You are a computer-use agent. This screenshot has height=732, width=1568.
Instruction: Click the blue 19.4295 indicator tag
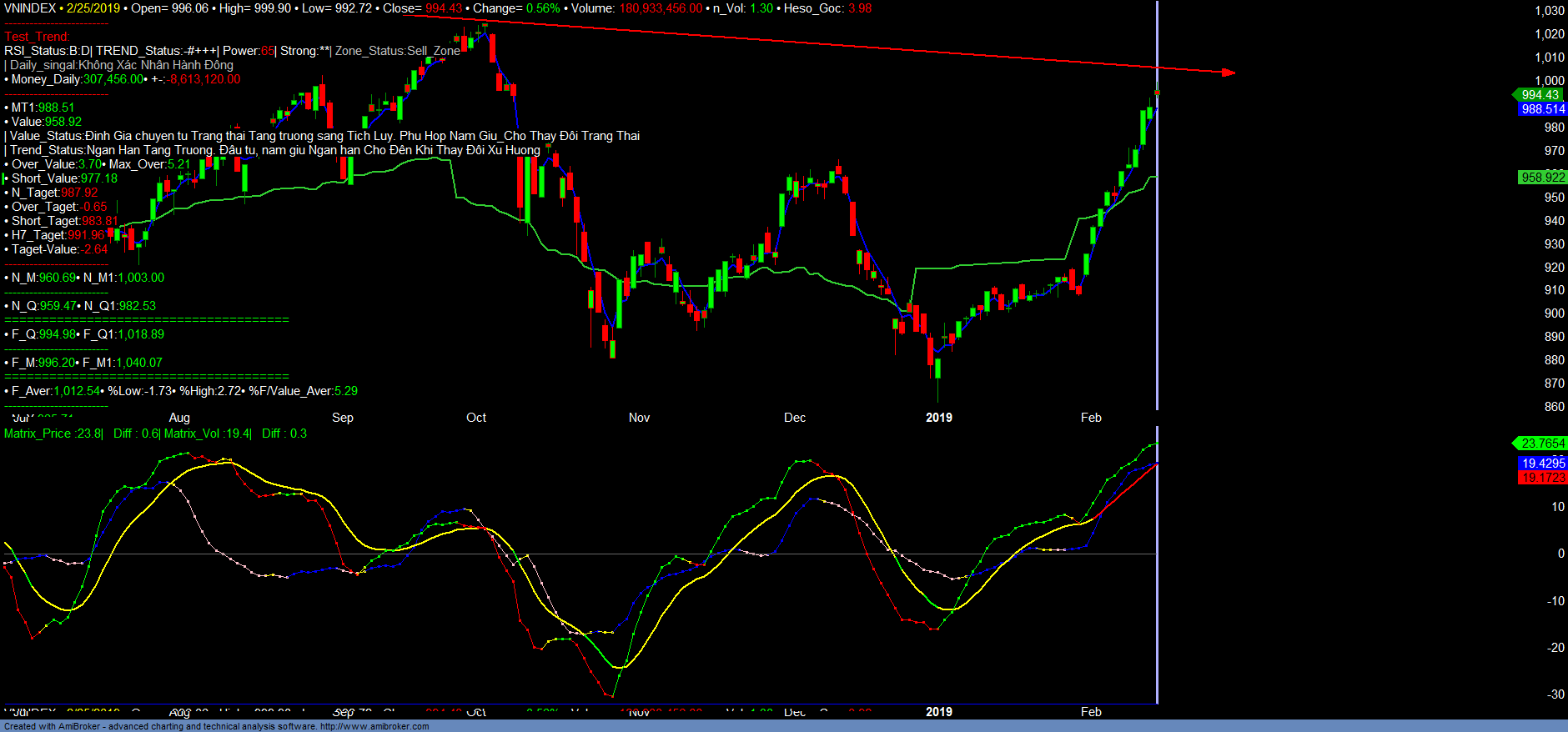1543,464
